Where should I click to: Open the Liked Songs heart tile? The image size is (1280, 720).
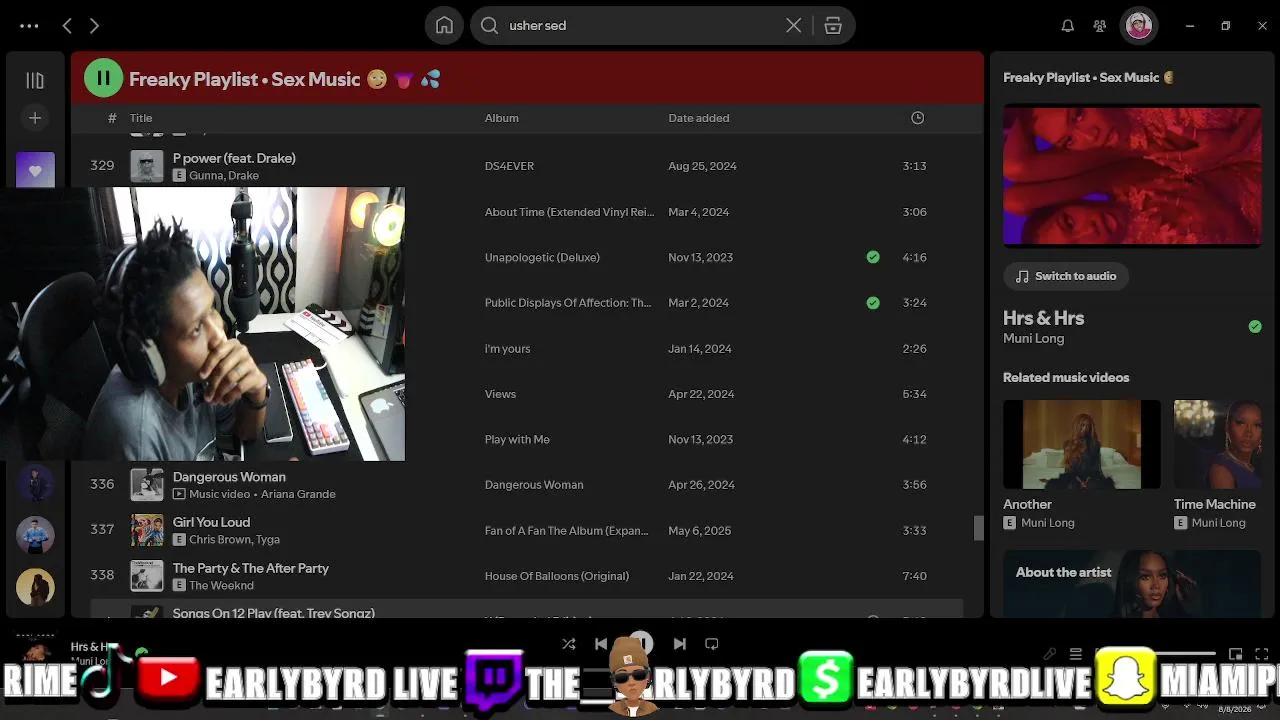tap(35, 170)
